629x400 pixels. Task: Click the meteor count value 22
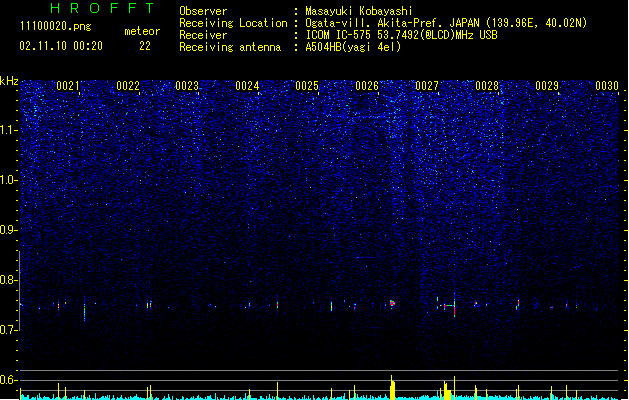point(145,46)
